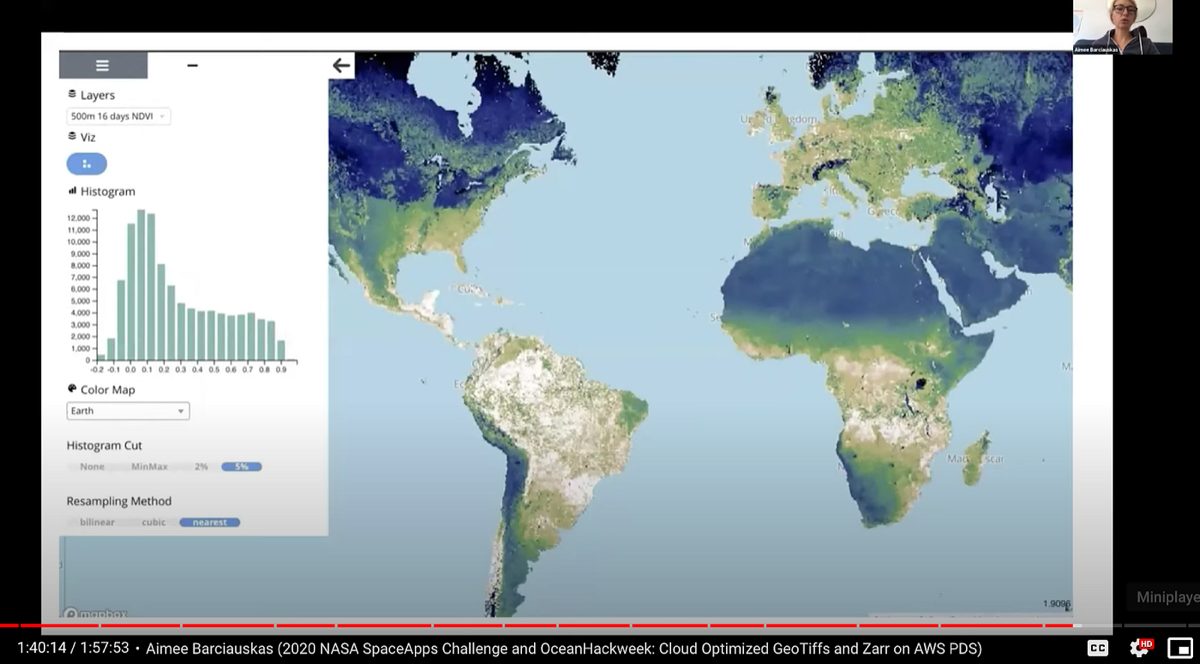The height and width of the screenshot is (664, 1200).
Task: Click the hamburger menu tab in panel
Action: (x=103, y=65)
